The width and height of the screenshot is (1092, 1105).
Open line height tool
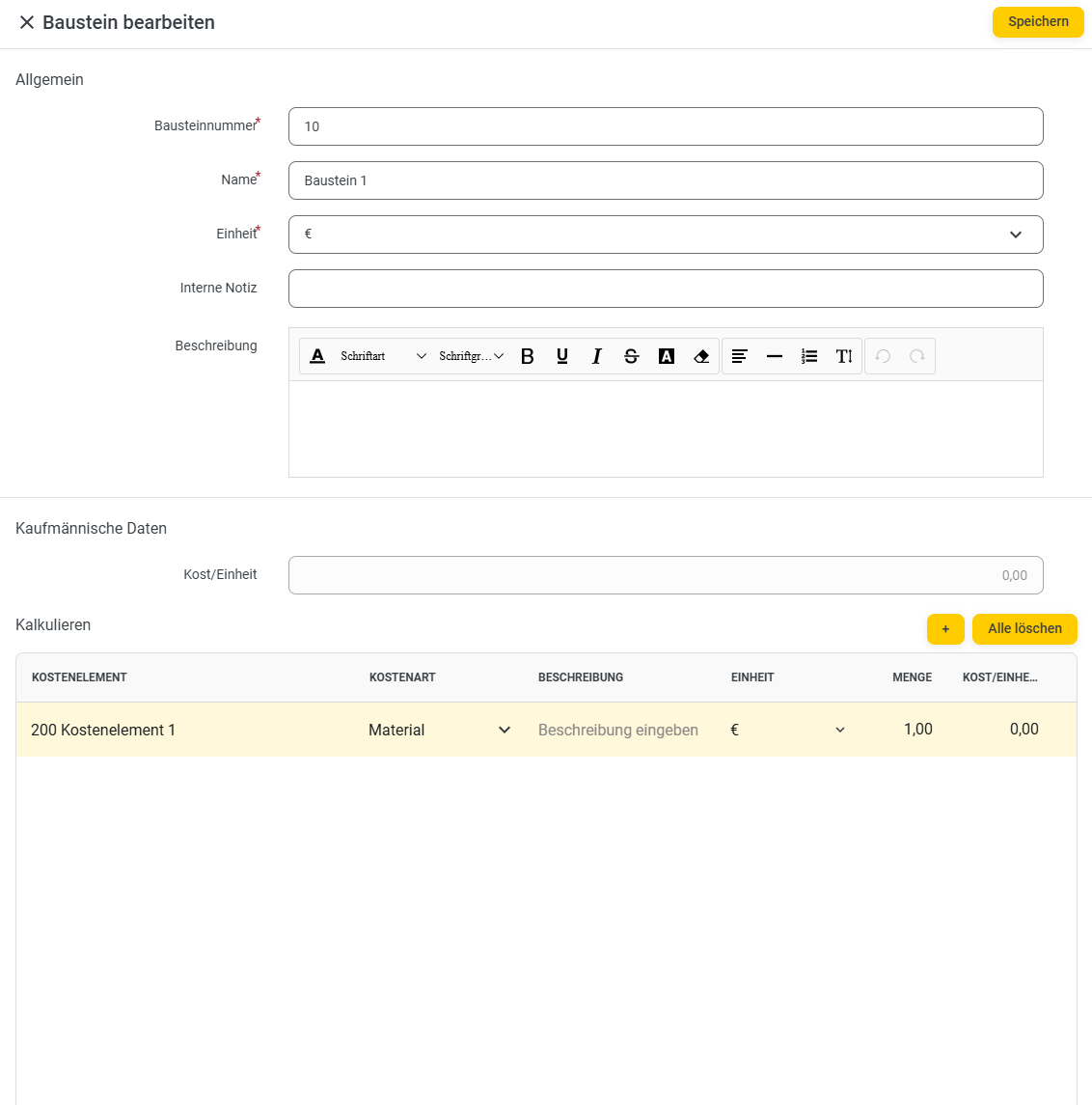click(844, 356)
